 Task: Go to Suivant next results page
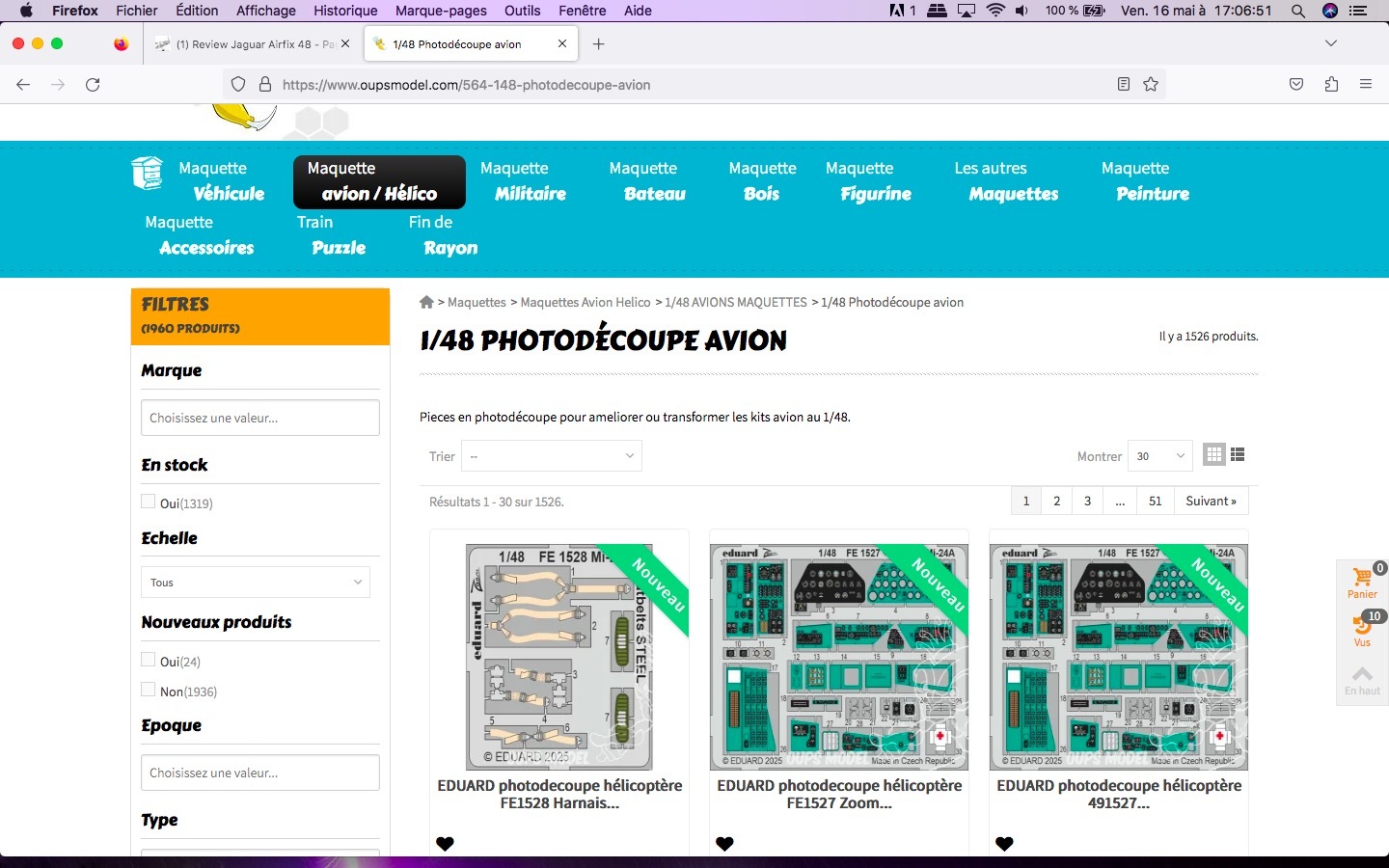click(x=1211, y=502)
